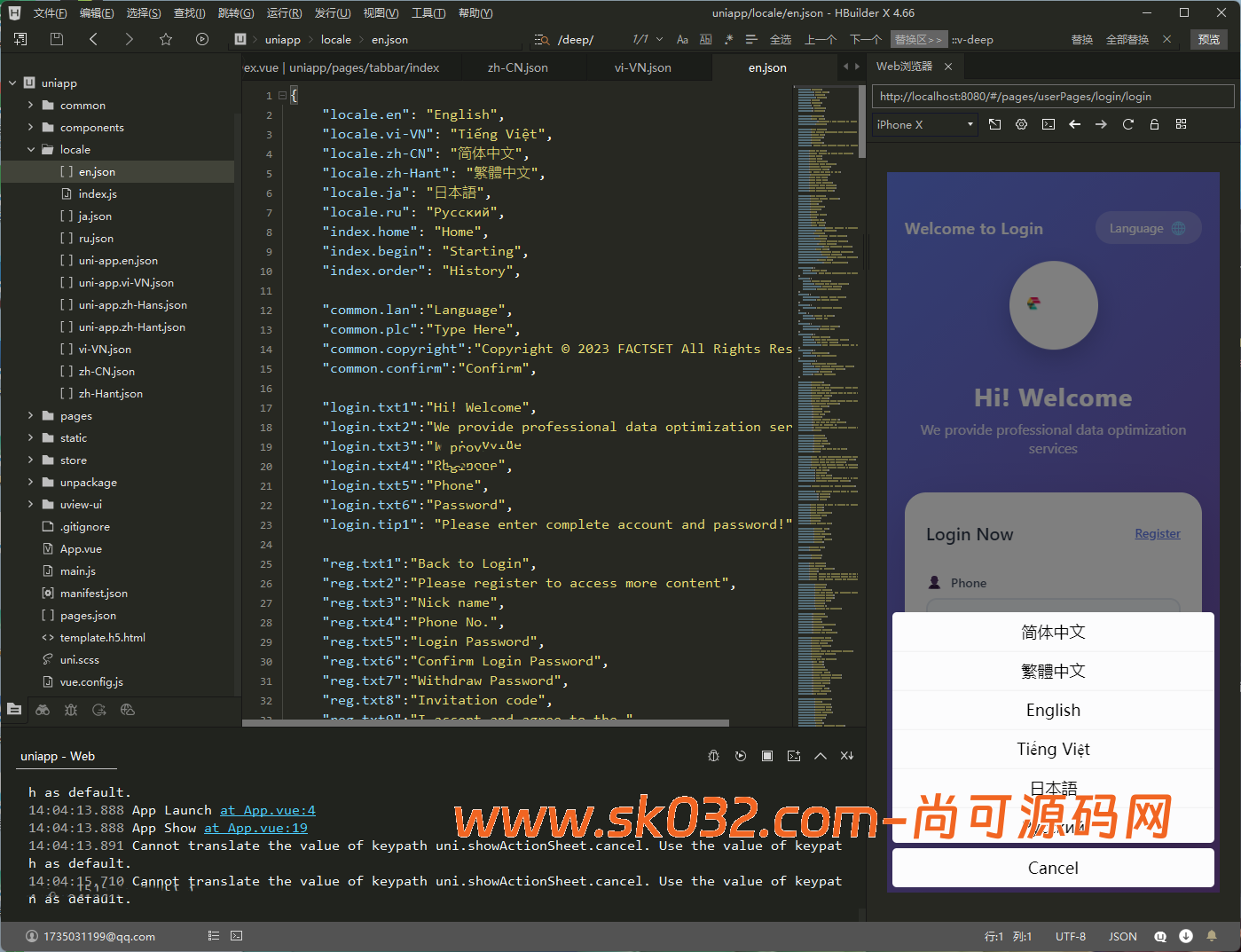Collapse the locale folder
Viewport: 1241px width, 952px height.
click(x=31, y=150)
